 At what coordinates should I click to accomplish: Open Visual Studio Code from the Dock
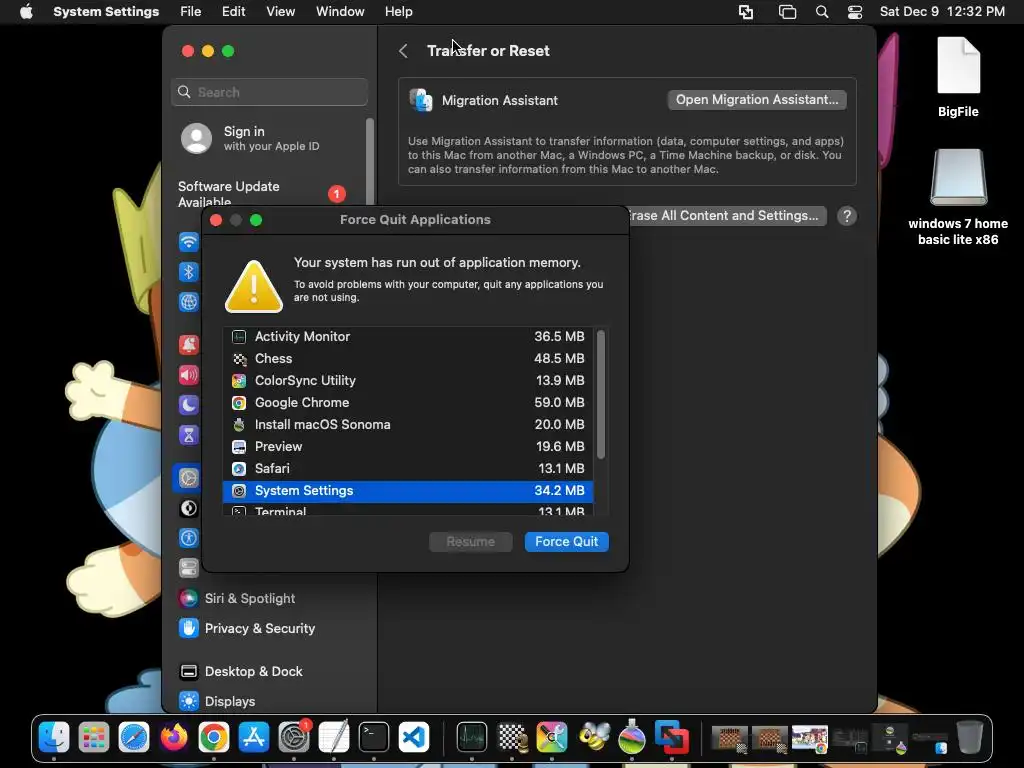tap(414, 738)
